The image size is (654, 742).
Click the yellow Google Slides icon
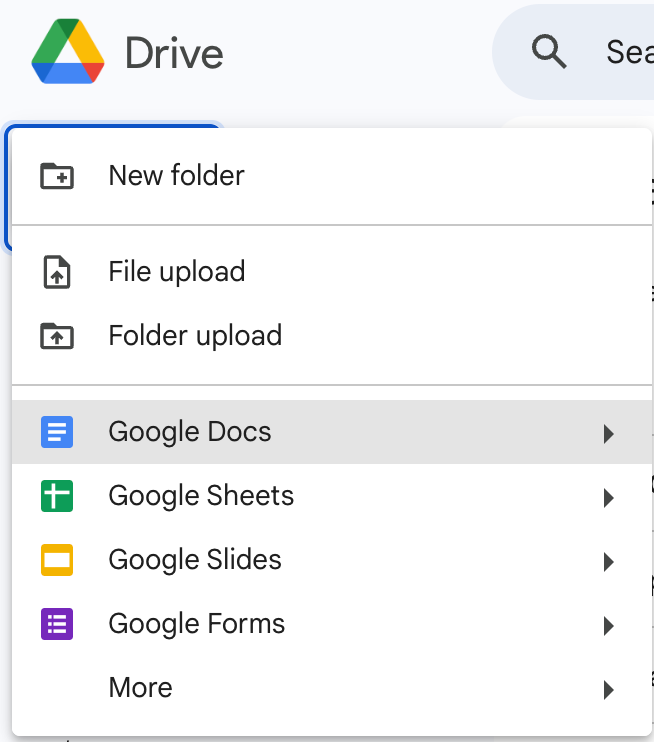coord(57,560)
